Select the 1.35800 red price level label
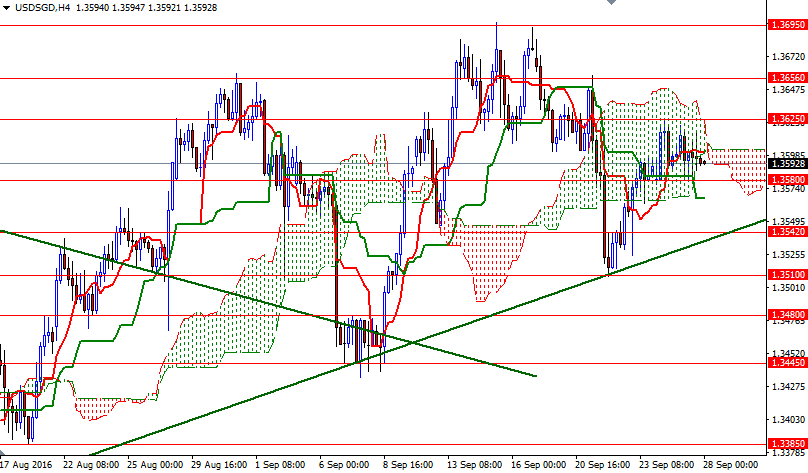Viewport: 808px width, 473px height. [x=787, y=179]
